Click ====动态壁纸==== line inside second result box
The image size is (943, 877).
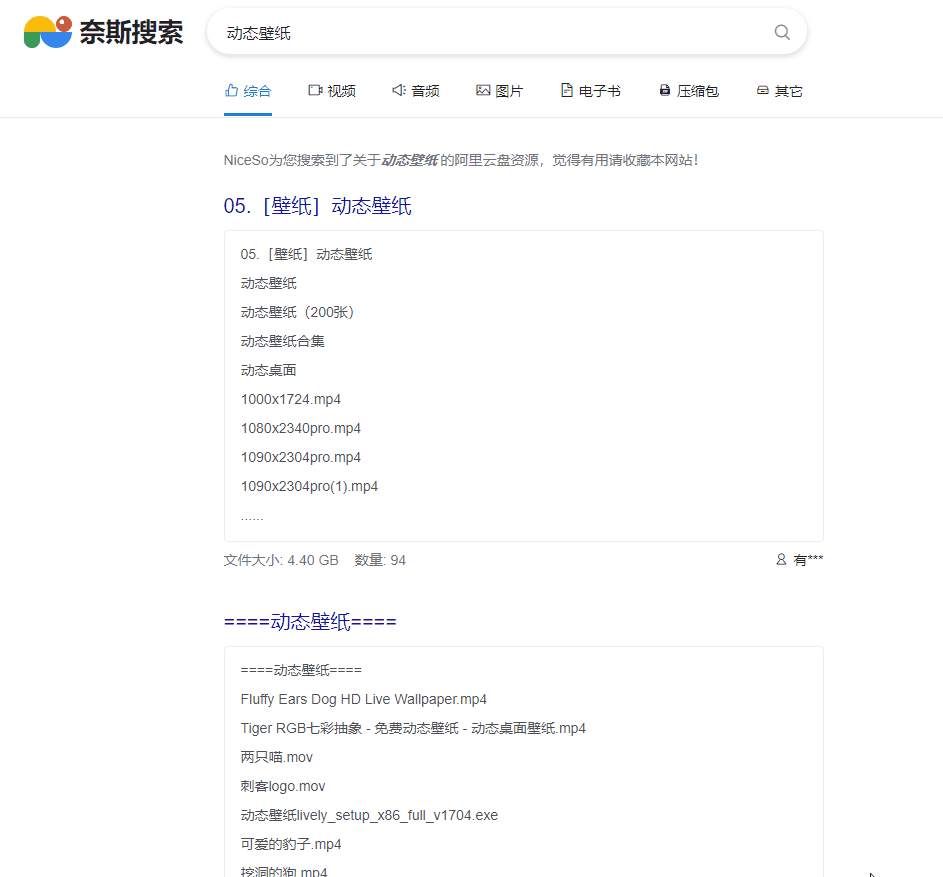coord(301,670)
